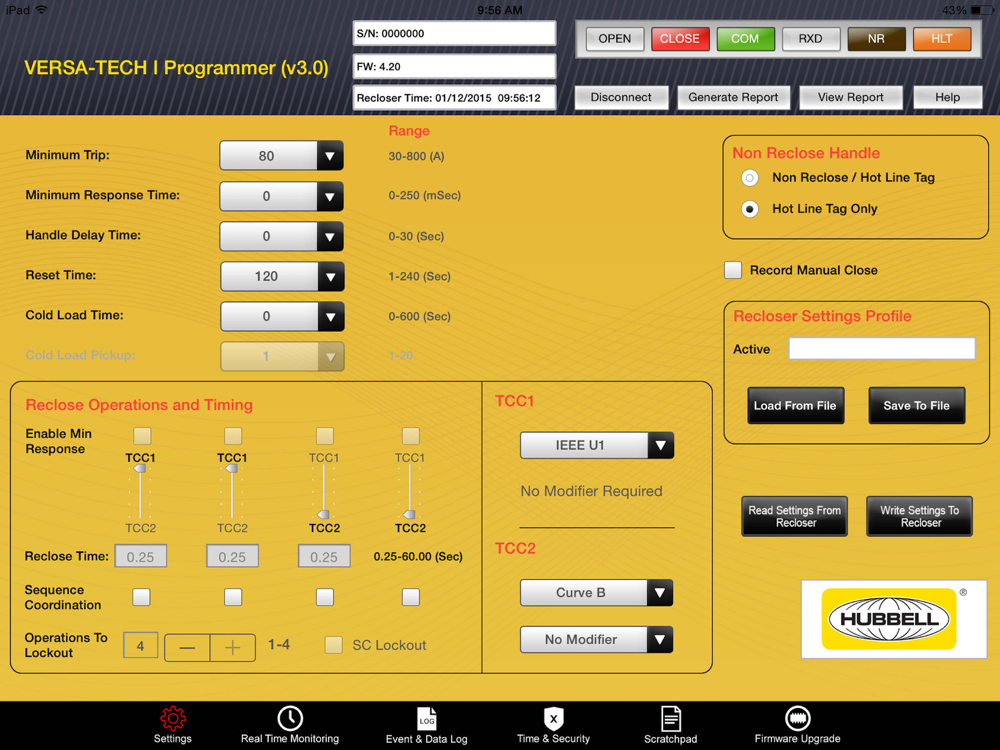This screenshot has height=750, width=1000.
Task: Click Write Settings To Recloser
Action: click(919, 516)
